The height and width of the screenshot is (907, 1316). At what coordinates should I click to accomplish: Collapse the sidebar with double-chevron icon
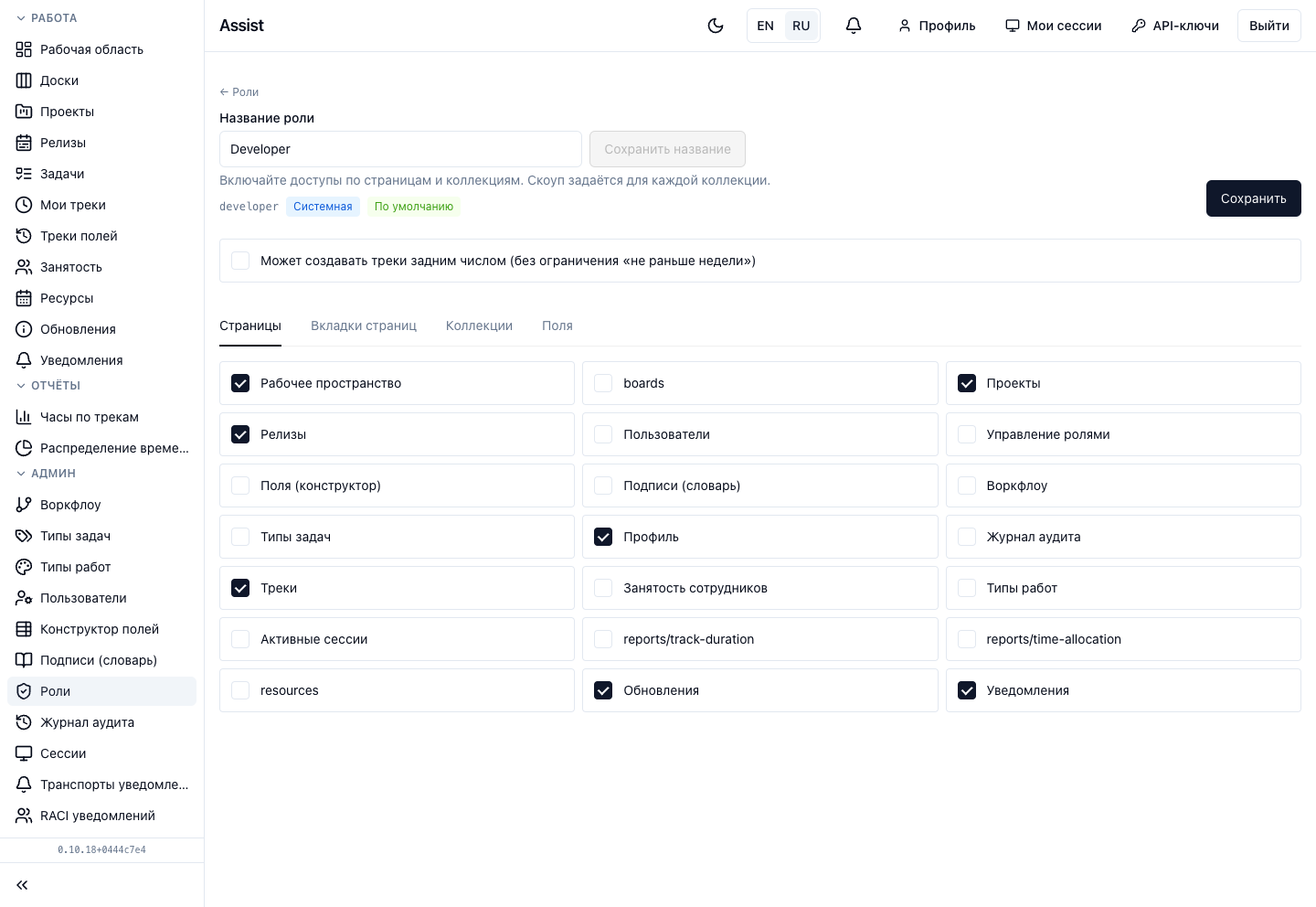click(22, 885)
